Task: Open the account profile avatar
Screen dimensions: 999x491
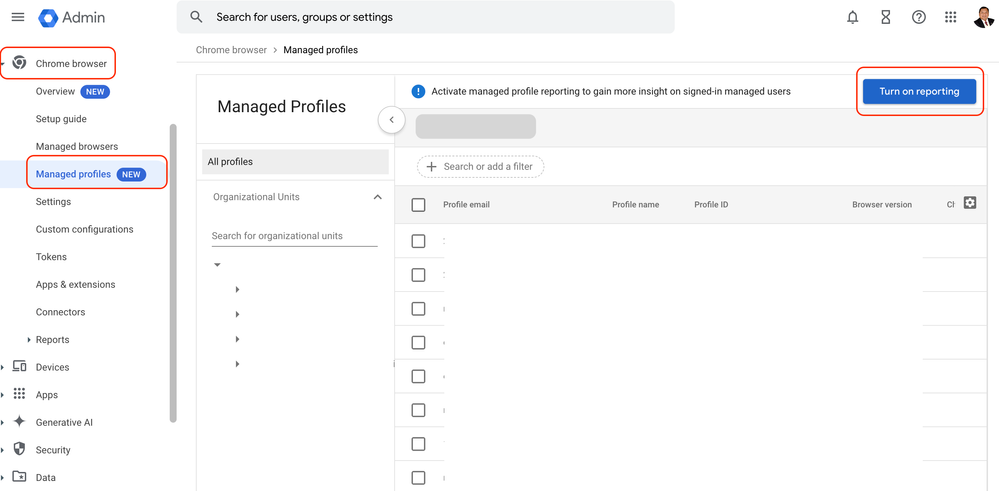Action: [x=984, y=17]
